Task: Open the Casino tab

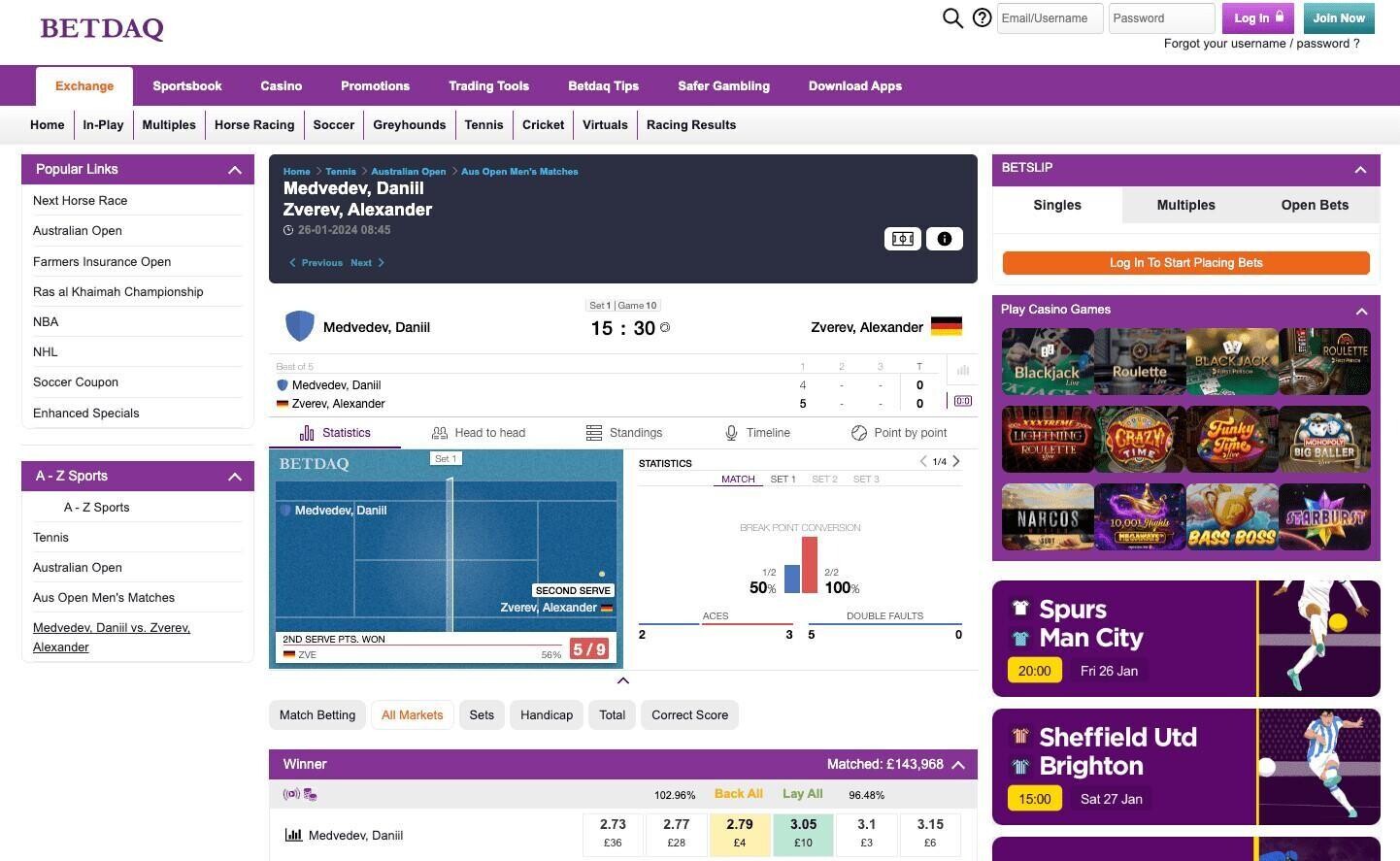Action: (x=282, y=86)
